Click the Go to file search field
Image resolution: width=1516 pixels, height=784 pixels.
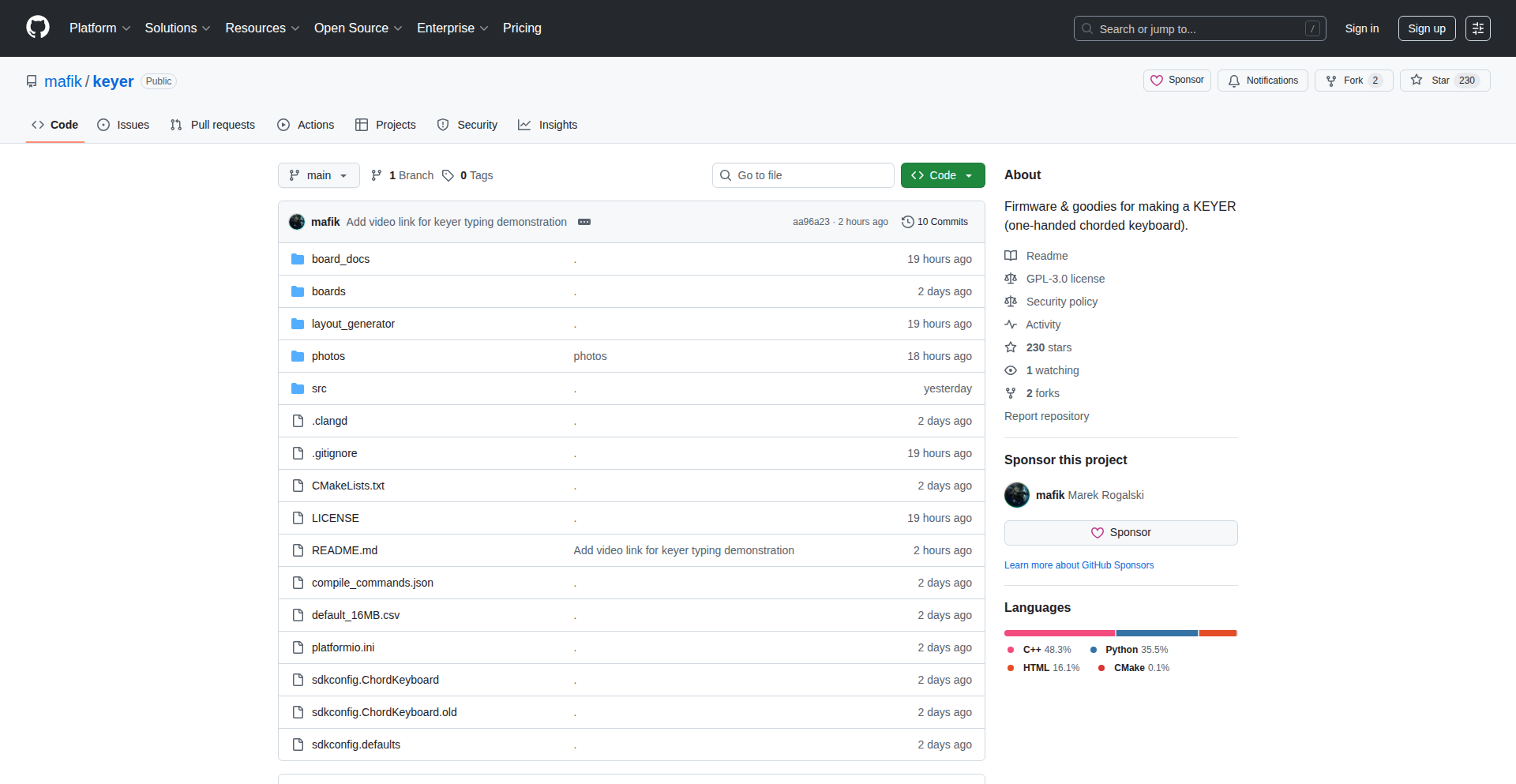coord(803,175)
